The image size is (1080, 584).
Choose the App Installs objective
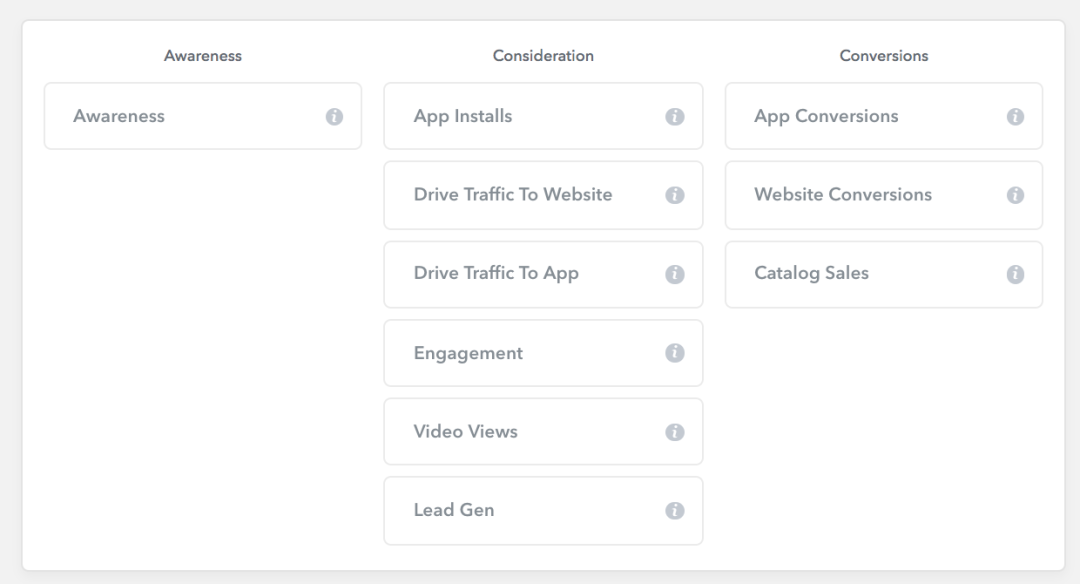[543, 116]
